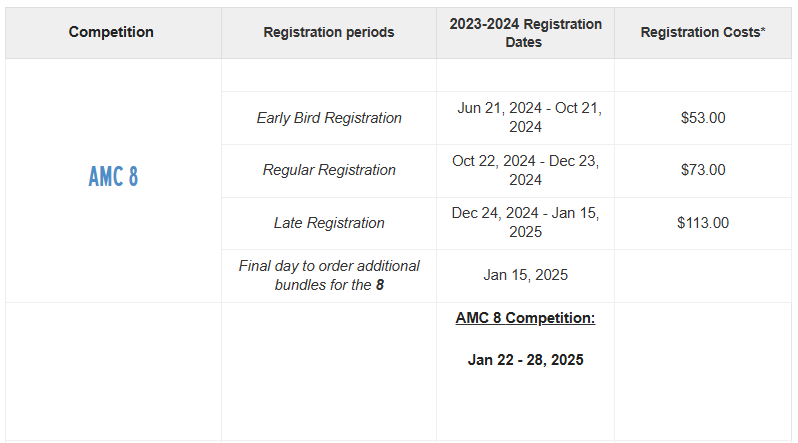Click Final day to order additional bundles
This screenshot has height=443, width=798.
click(329, 275)
